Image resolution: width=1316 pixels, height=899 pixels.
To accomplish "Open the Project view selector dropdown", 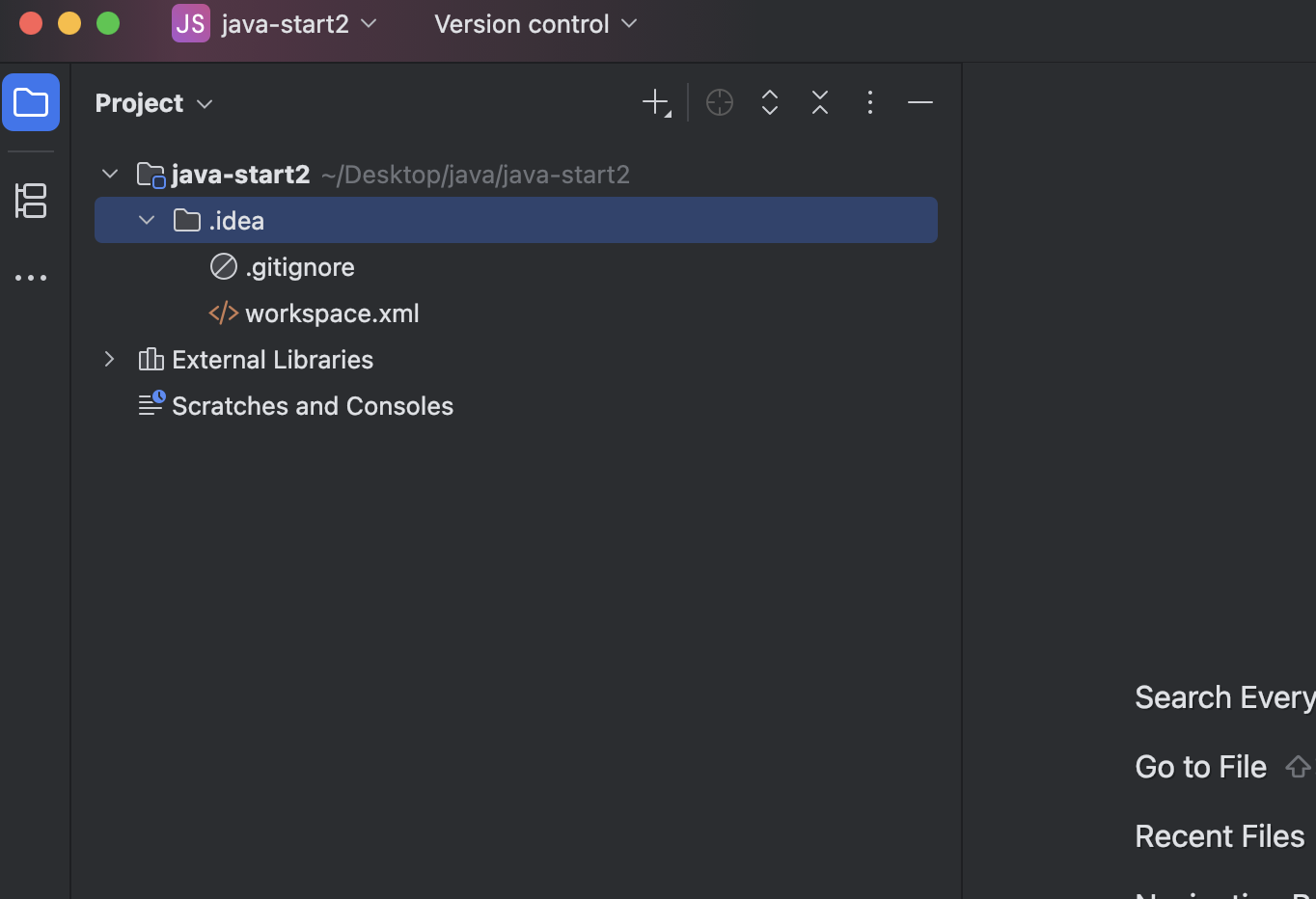I will pyautogui.click(x=154, y=103).
